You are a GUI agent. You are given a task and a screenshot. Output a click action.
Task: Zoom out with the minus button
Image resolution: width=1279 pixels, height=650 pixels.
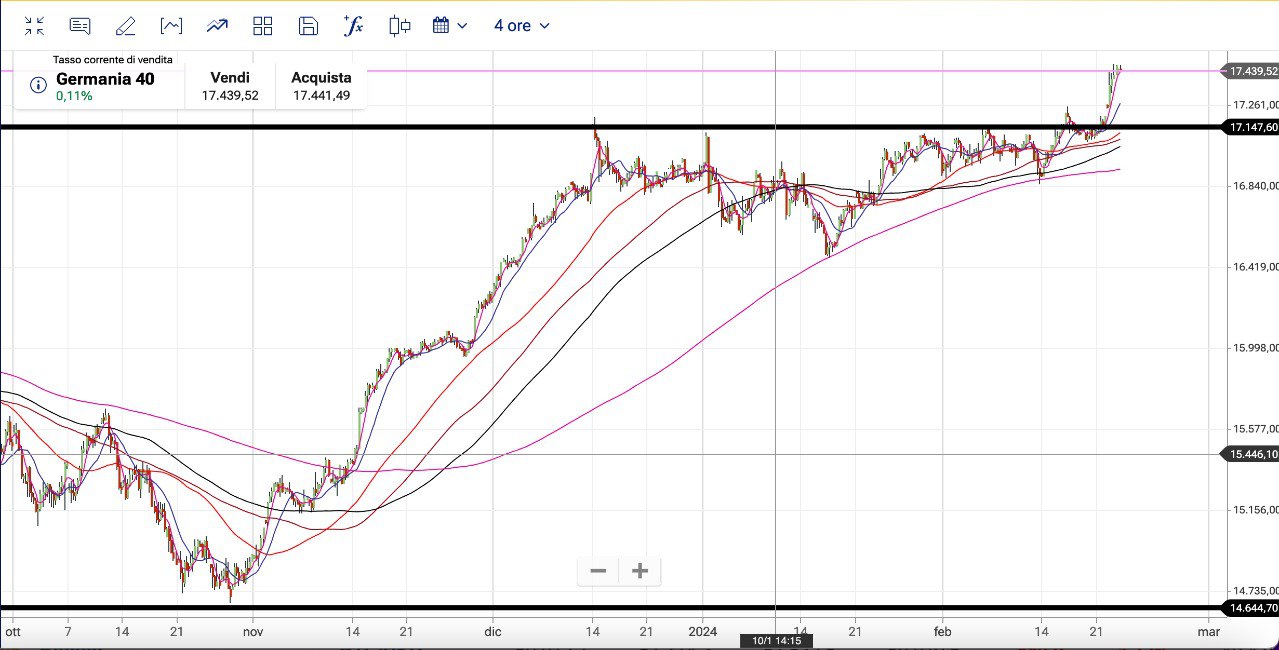[x=598, y=571]
